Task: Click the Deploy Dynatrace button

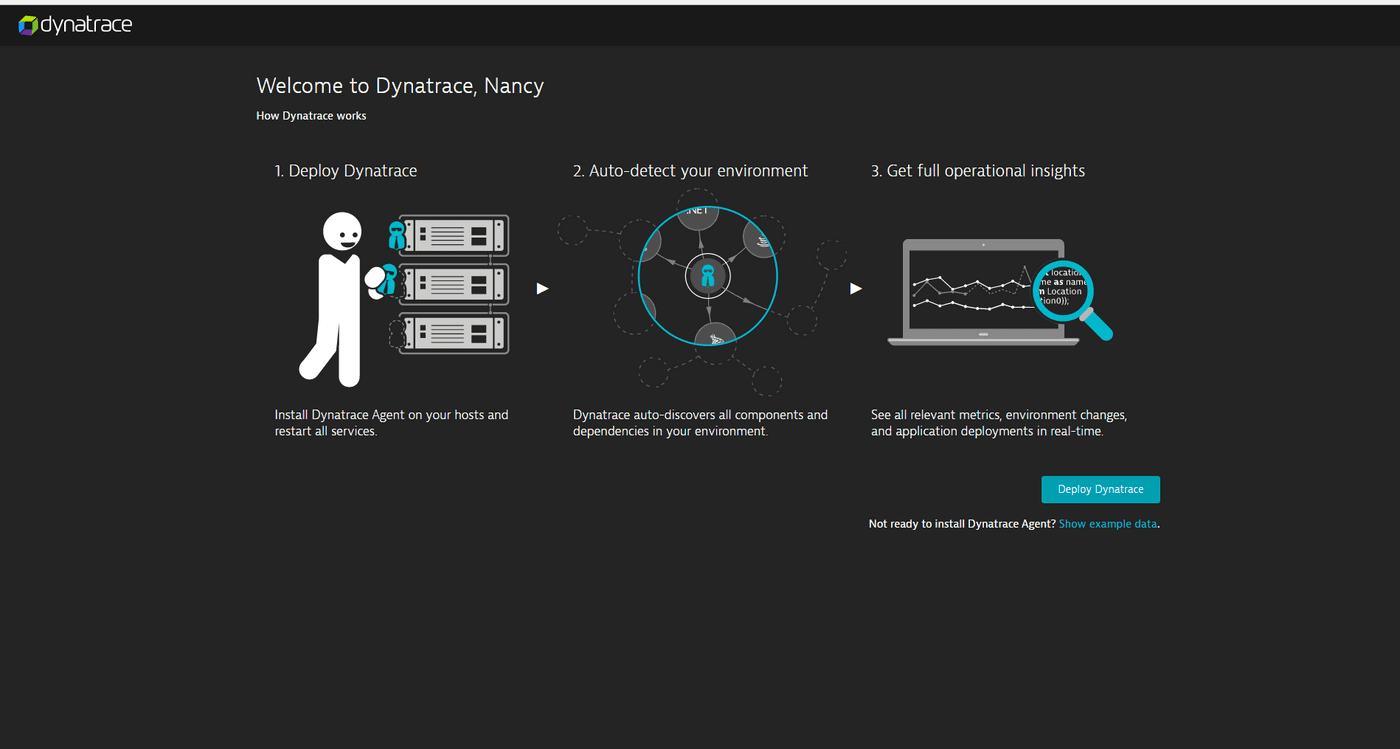Action: click(1100, 489)
